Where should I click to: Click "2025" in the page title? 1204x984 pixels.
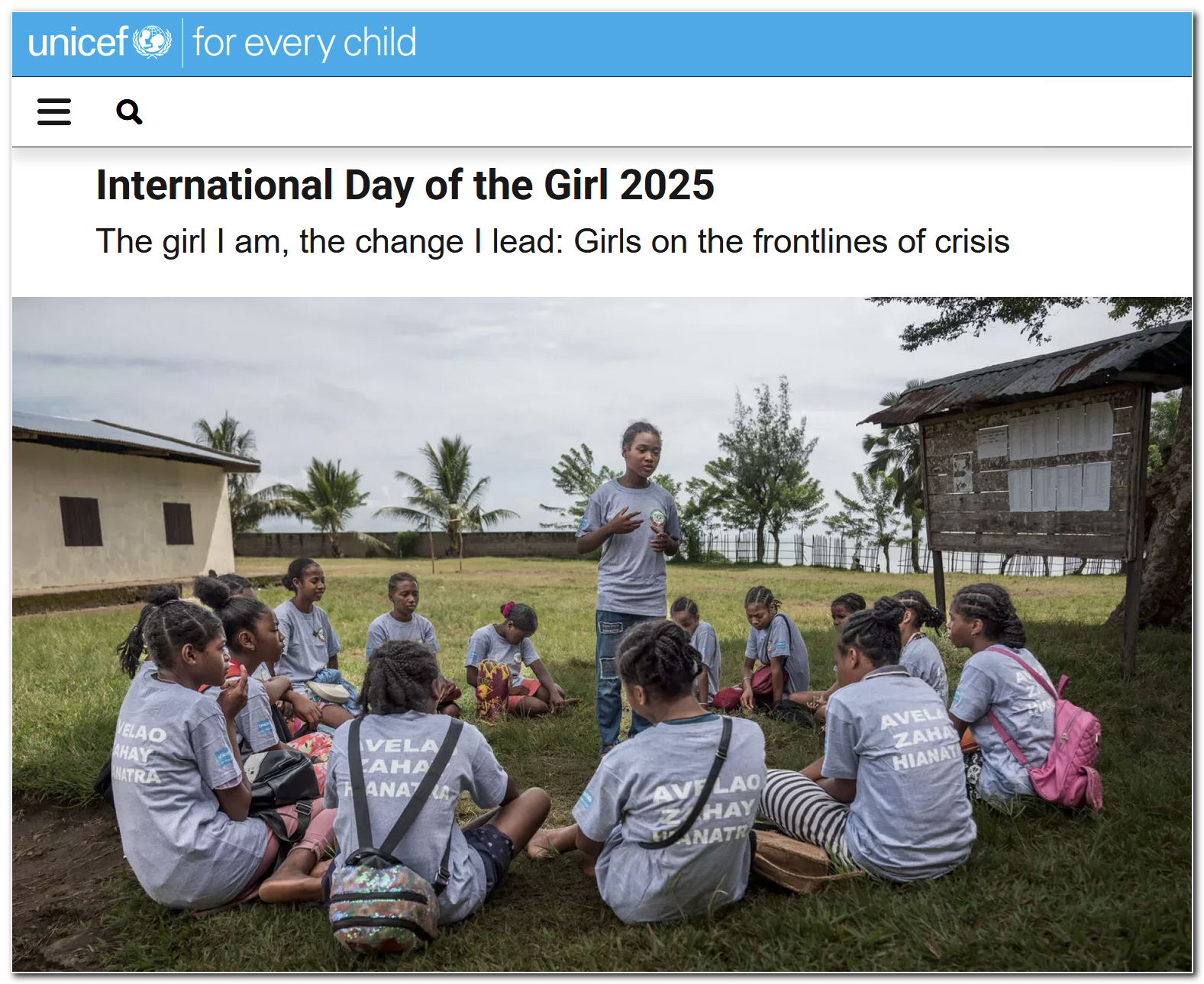click(x=667, y=186)
